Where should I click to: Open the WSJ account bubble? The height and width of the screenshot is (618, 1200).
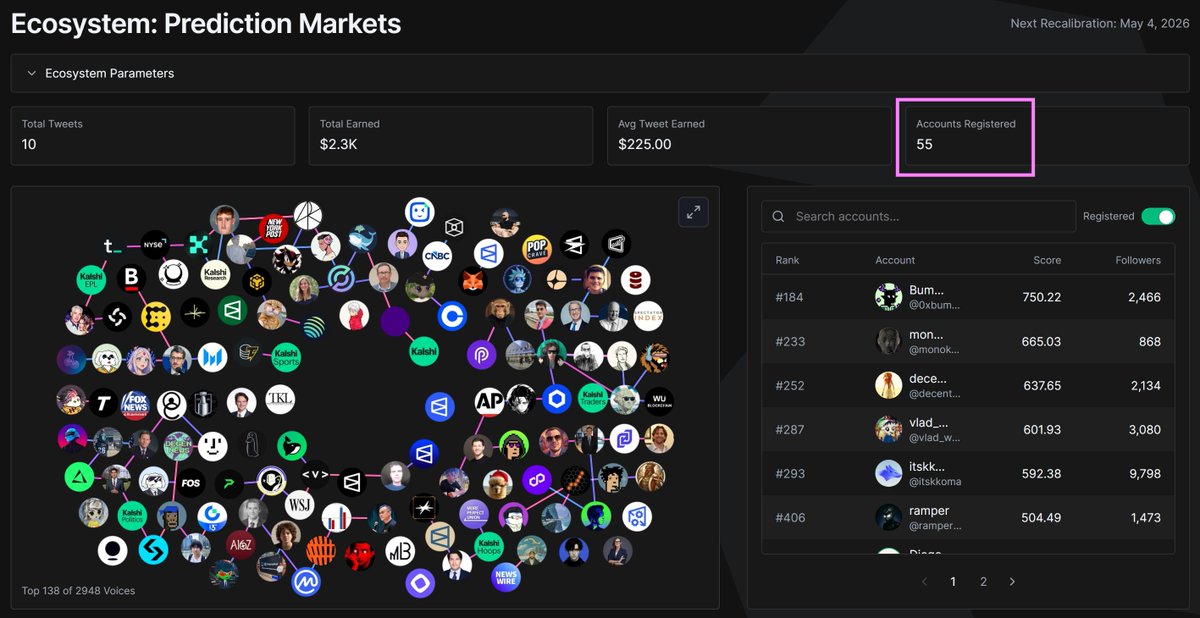(x=300, y=504)
